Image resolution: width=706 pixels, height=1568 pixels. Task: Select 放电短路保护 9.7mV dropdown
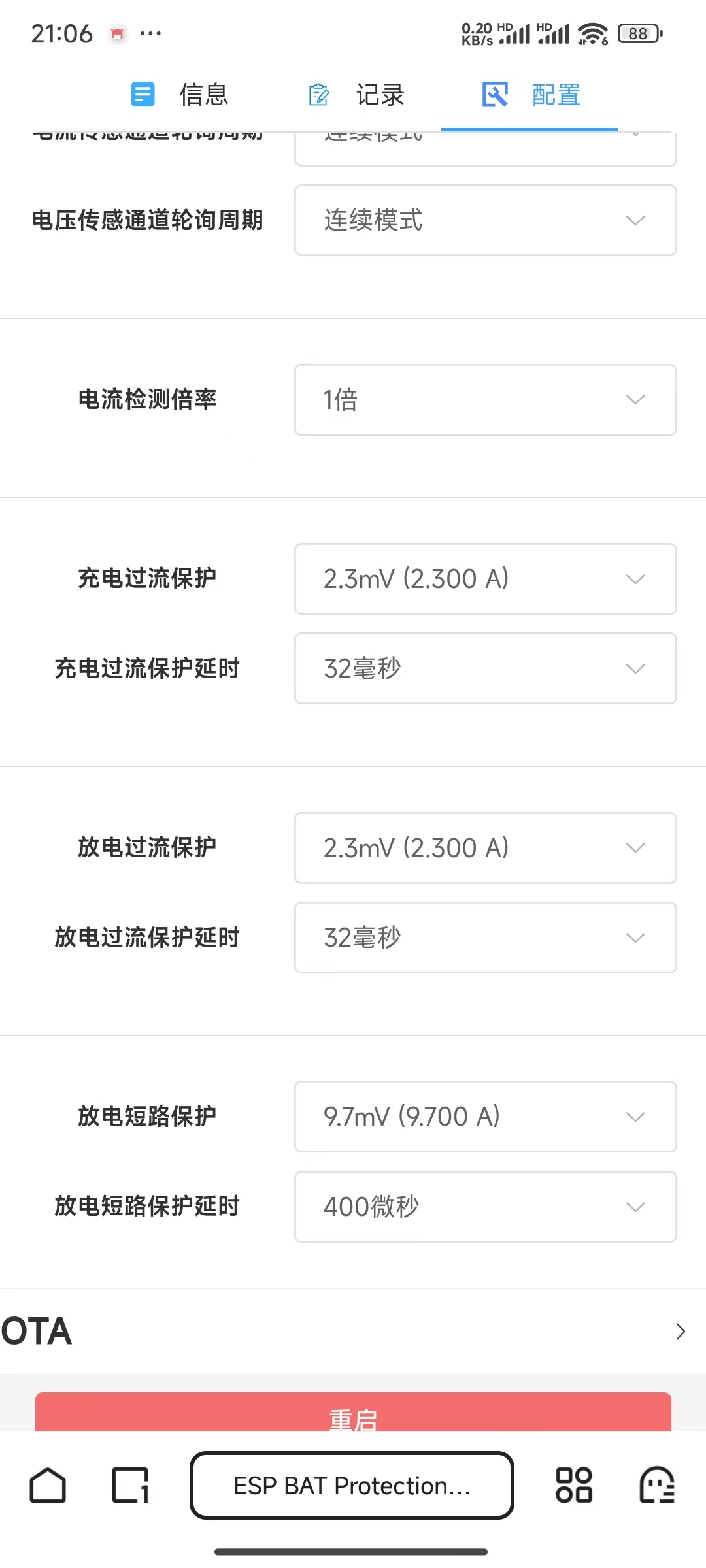[x=485, y=1117]
